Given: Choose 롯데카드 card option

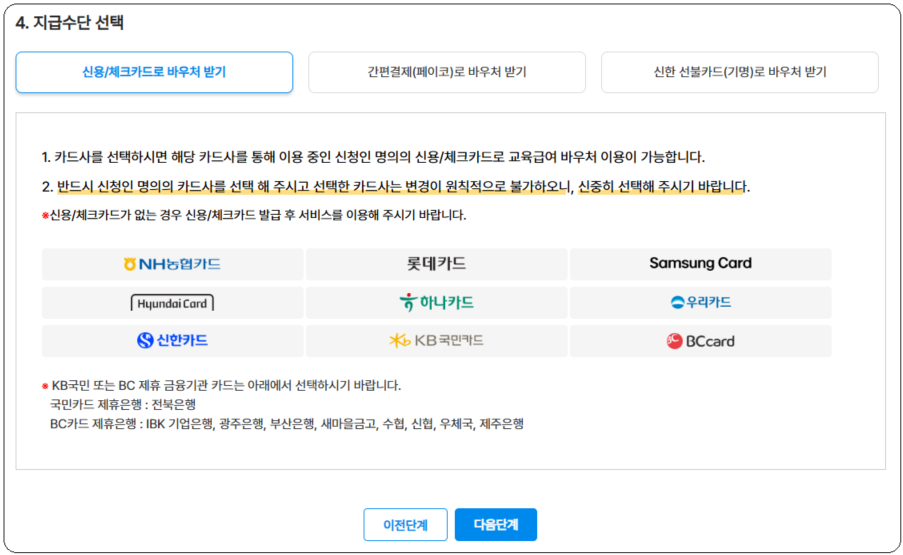Looking at the screenshot, I should 437,264.
